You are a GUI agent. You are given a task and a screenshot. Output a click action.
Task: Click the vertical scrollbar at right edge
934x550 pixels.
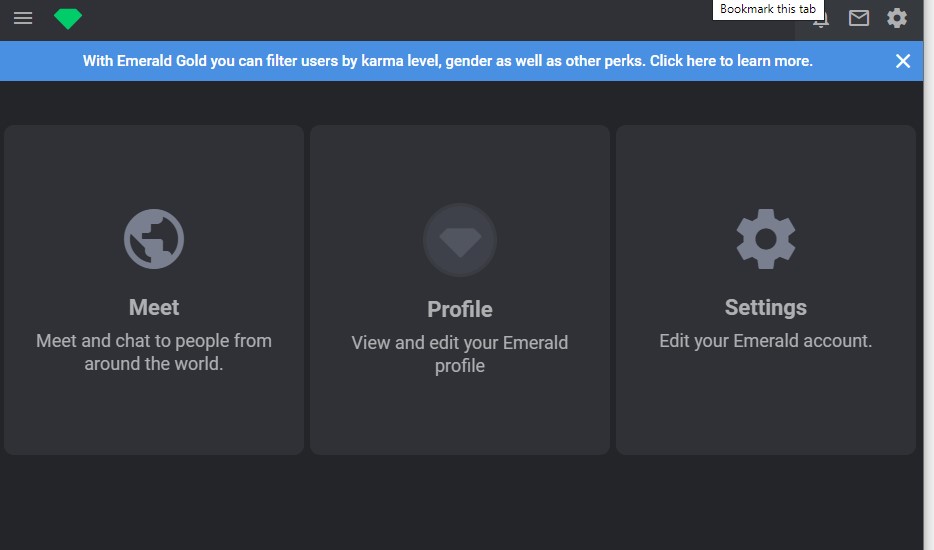929,275
